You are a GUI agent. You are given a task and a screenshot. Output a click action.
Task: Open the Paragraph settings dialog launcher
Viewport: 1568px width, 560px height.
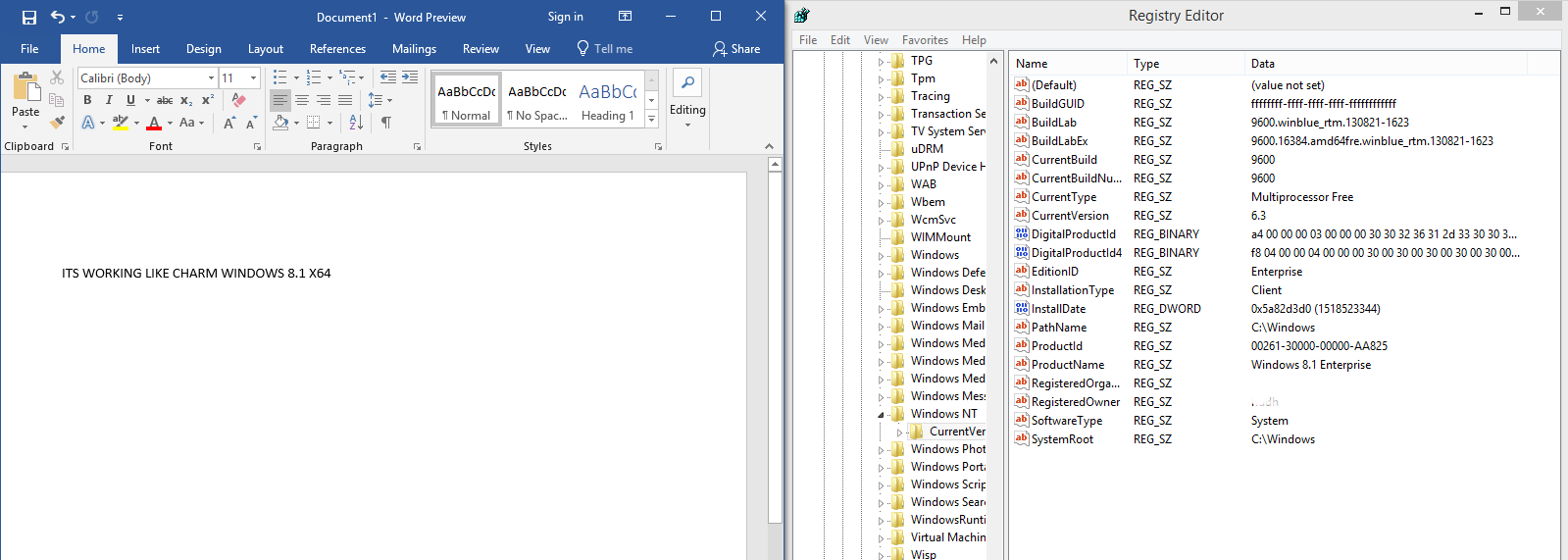point(417,146)
